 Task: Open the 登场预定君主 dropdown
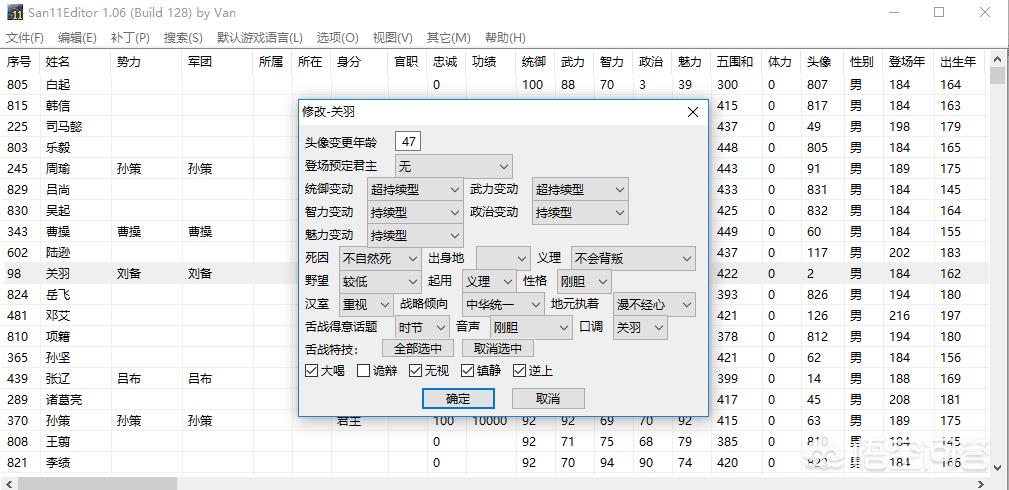click(454, 166)
